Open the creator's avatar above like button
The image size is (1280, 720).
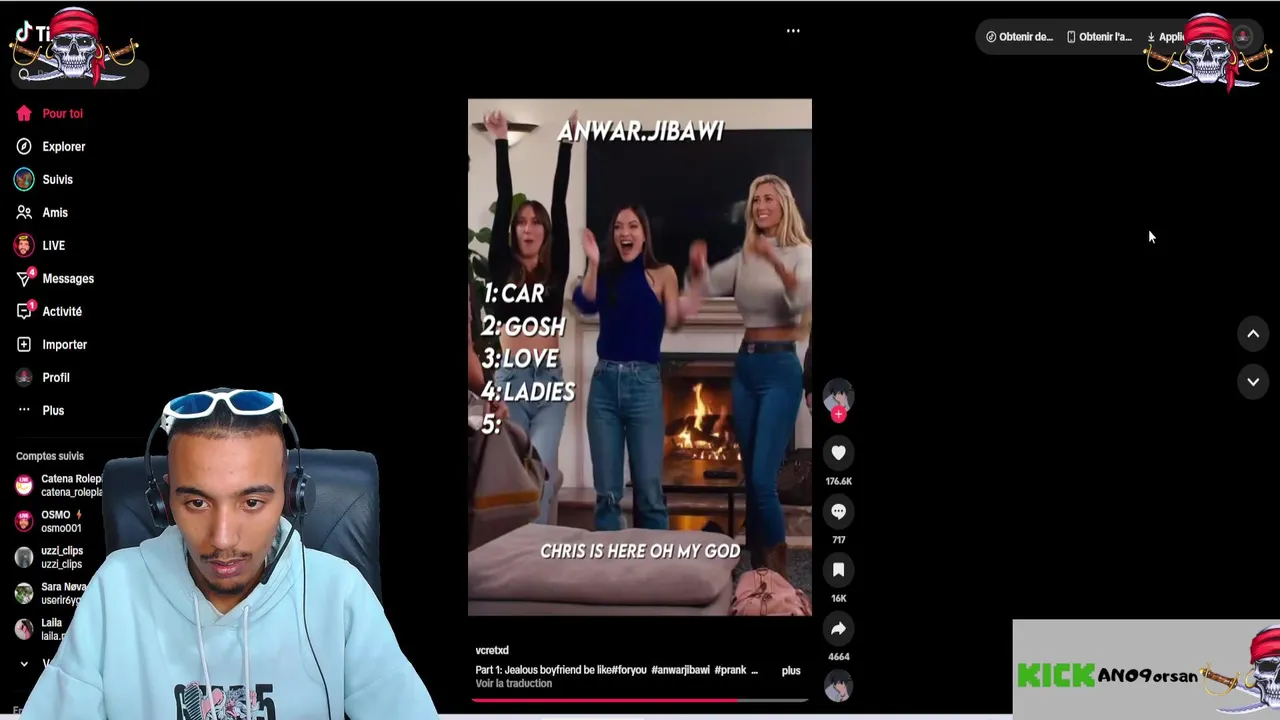(838, 395)
